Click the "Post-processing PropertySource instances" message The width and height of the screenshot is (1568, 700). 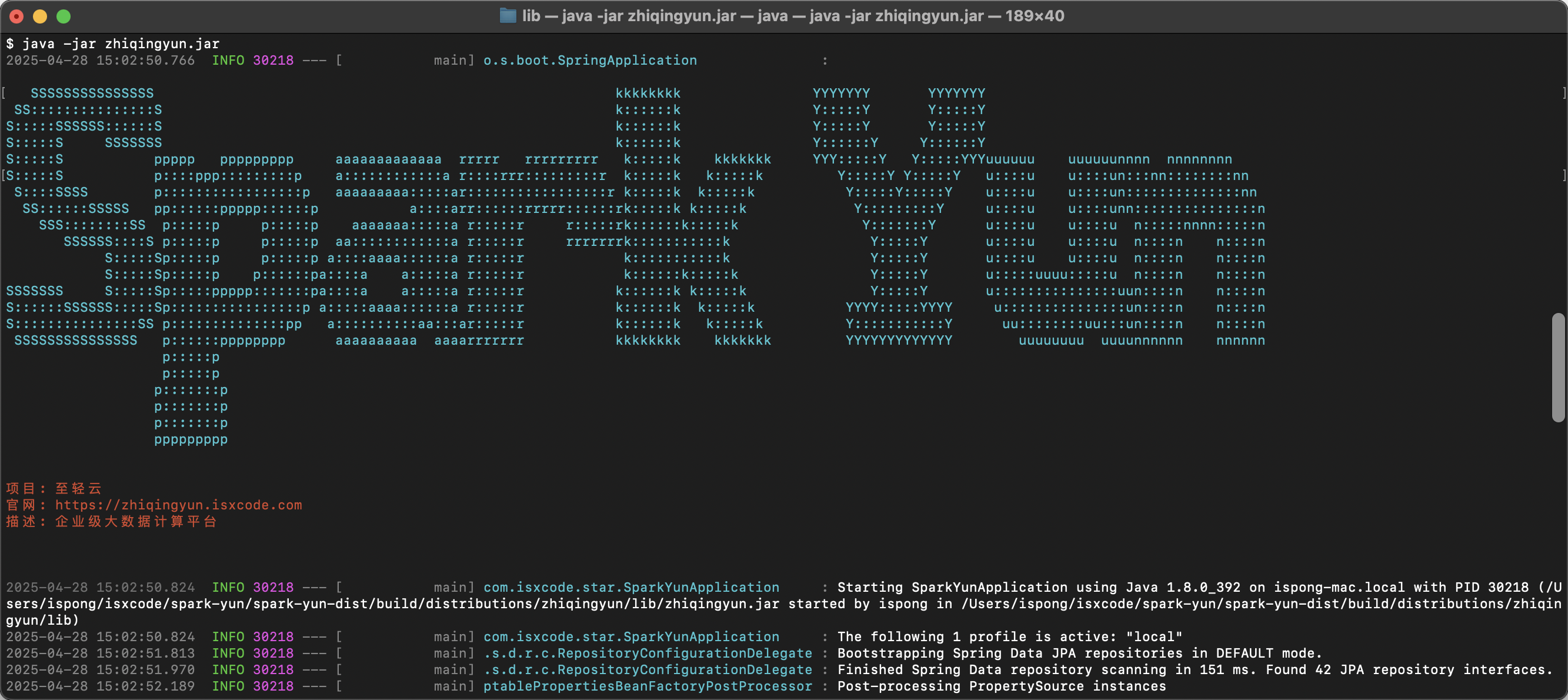1001,686
